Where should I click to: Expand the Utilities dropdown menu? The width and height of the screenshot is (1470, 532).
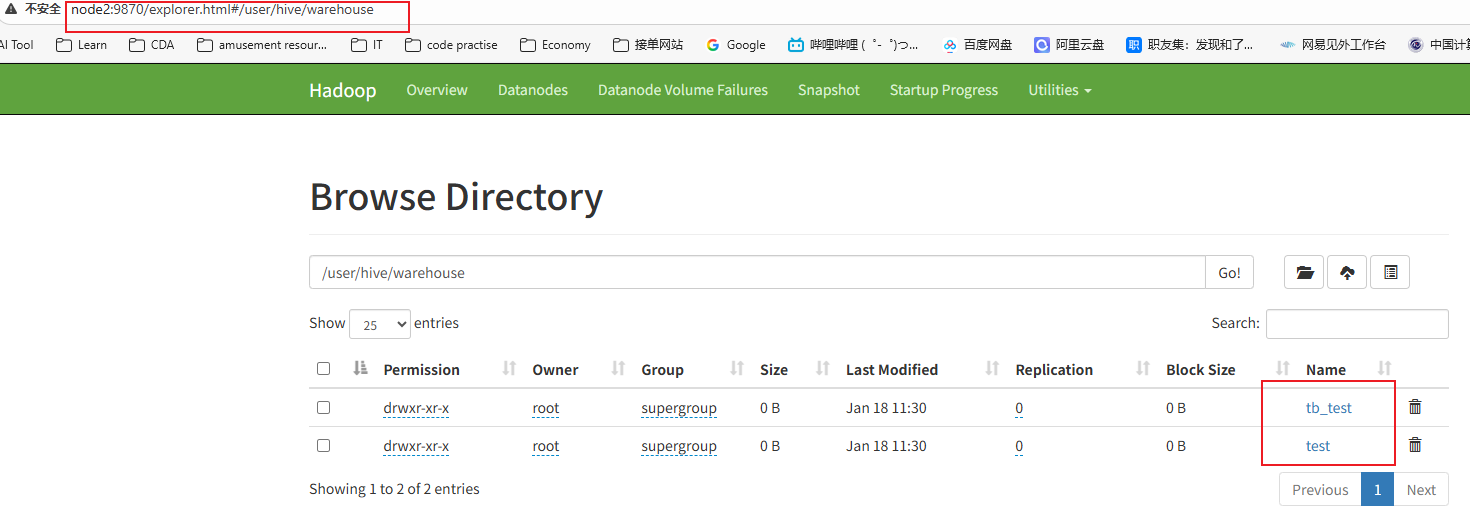click(1059, 90)
